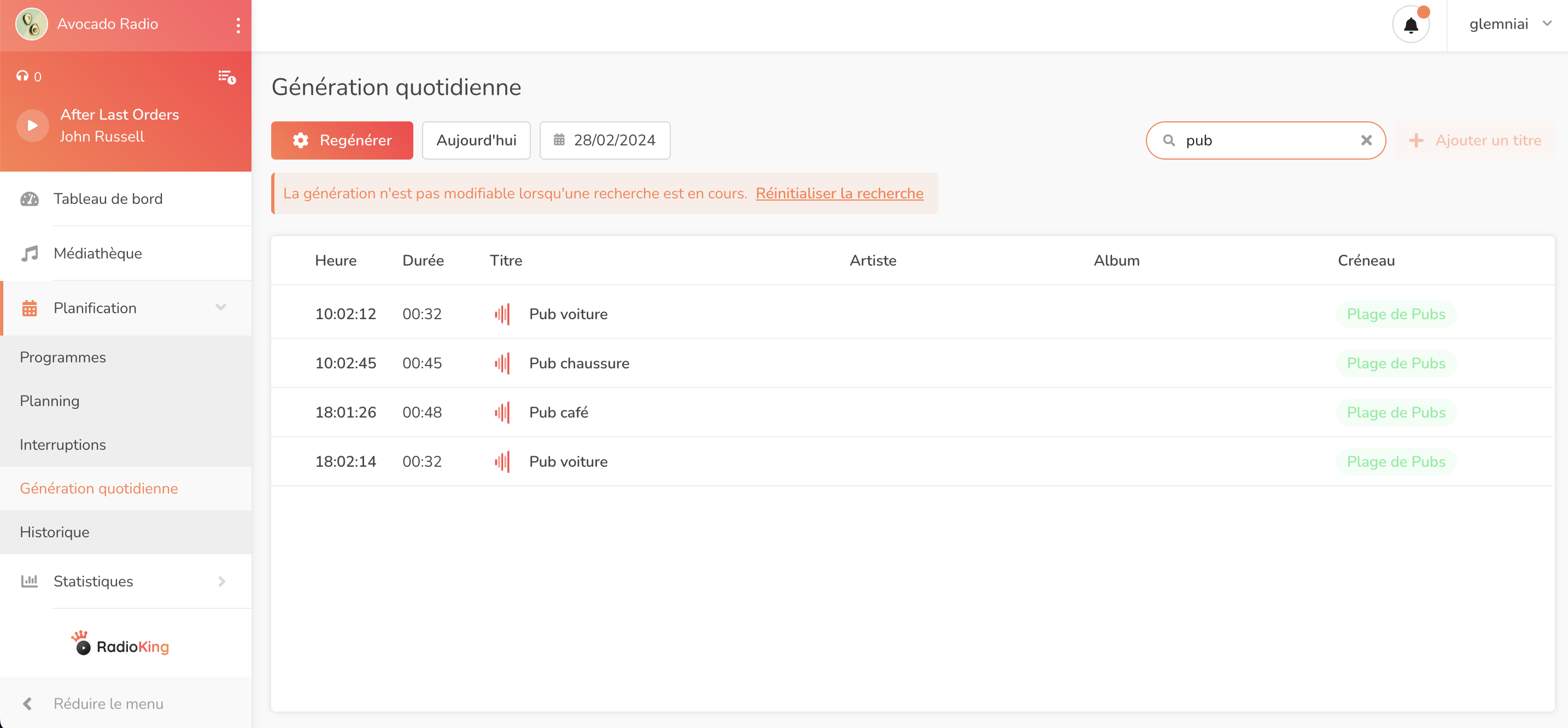
Task: Click the notification bell icon
Action: coord(1411,25)
